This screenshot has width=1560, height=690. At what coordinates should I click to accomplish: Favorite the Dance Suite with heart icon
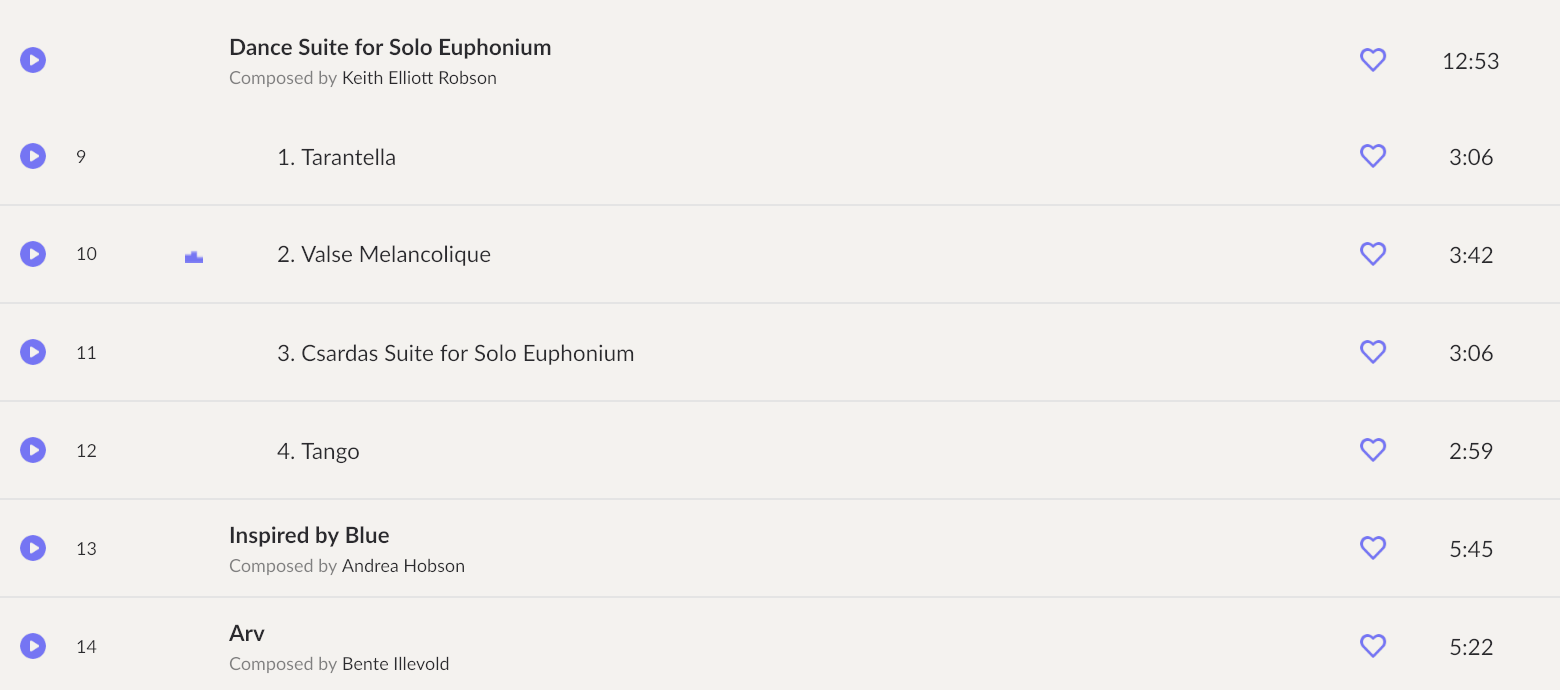(1373, 60)
